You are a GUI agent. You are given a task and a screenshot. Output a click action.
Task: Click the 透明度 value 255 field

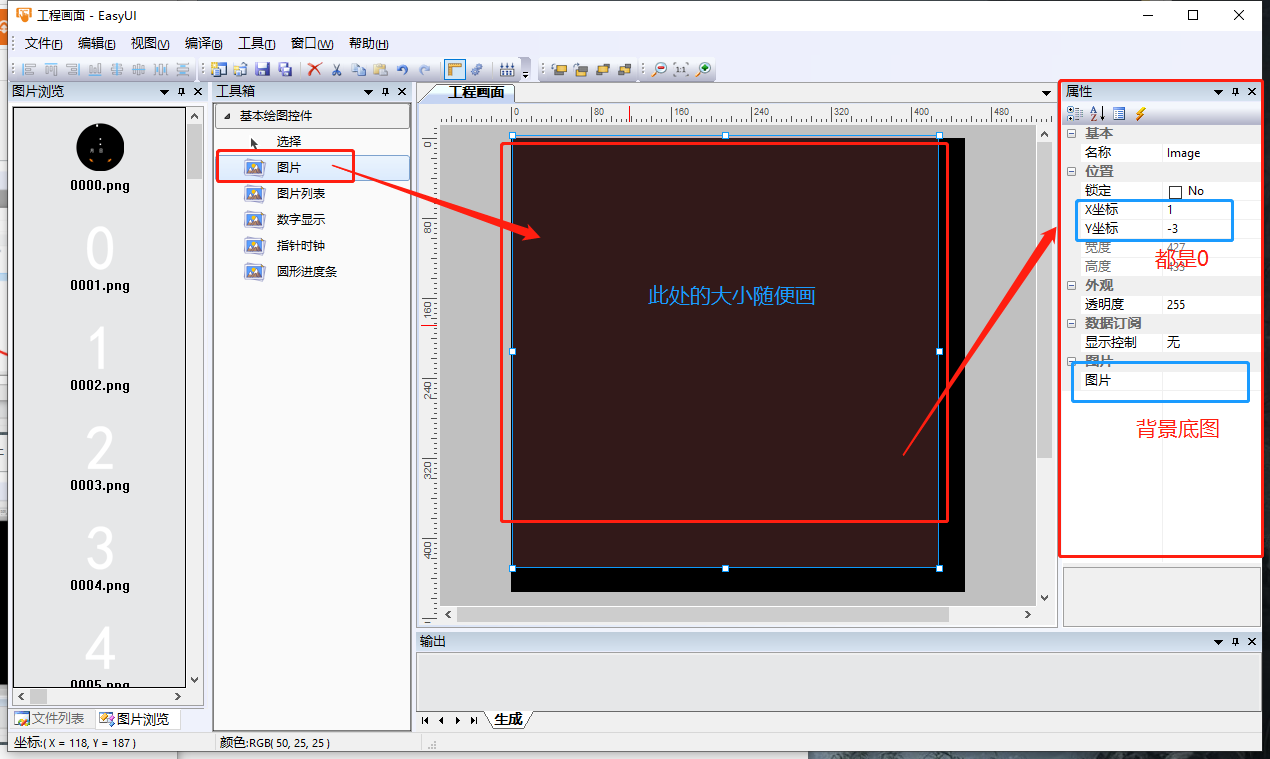[1211, 304]
